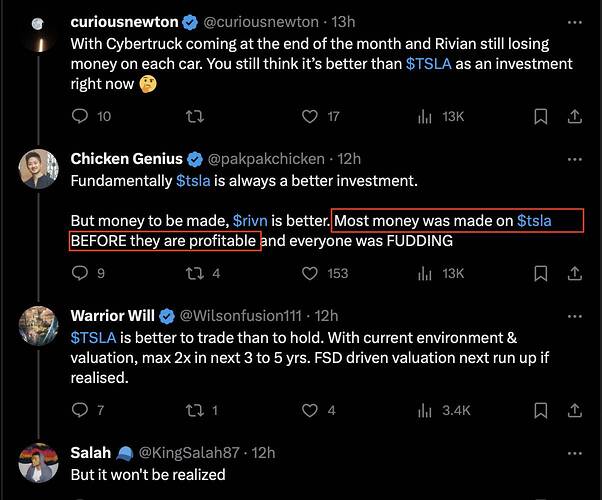
Task: Reply to Warrior Will's tweet
Action: click(81, 410)
